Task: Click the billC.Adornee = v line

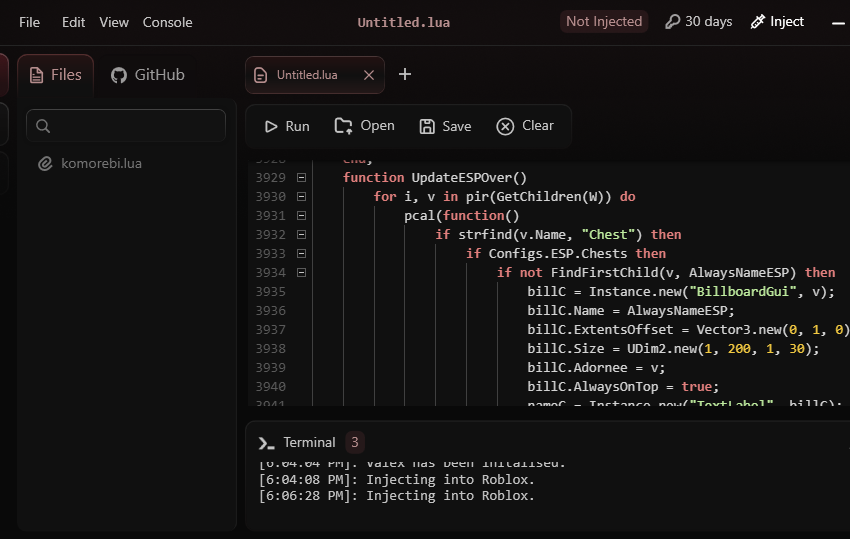Action: 596,368
